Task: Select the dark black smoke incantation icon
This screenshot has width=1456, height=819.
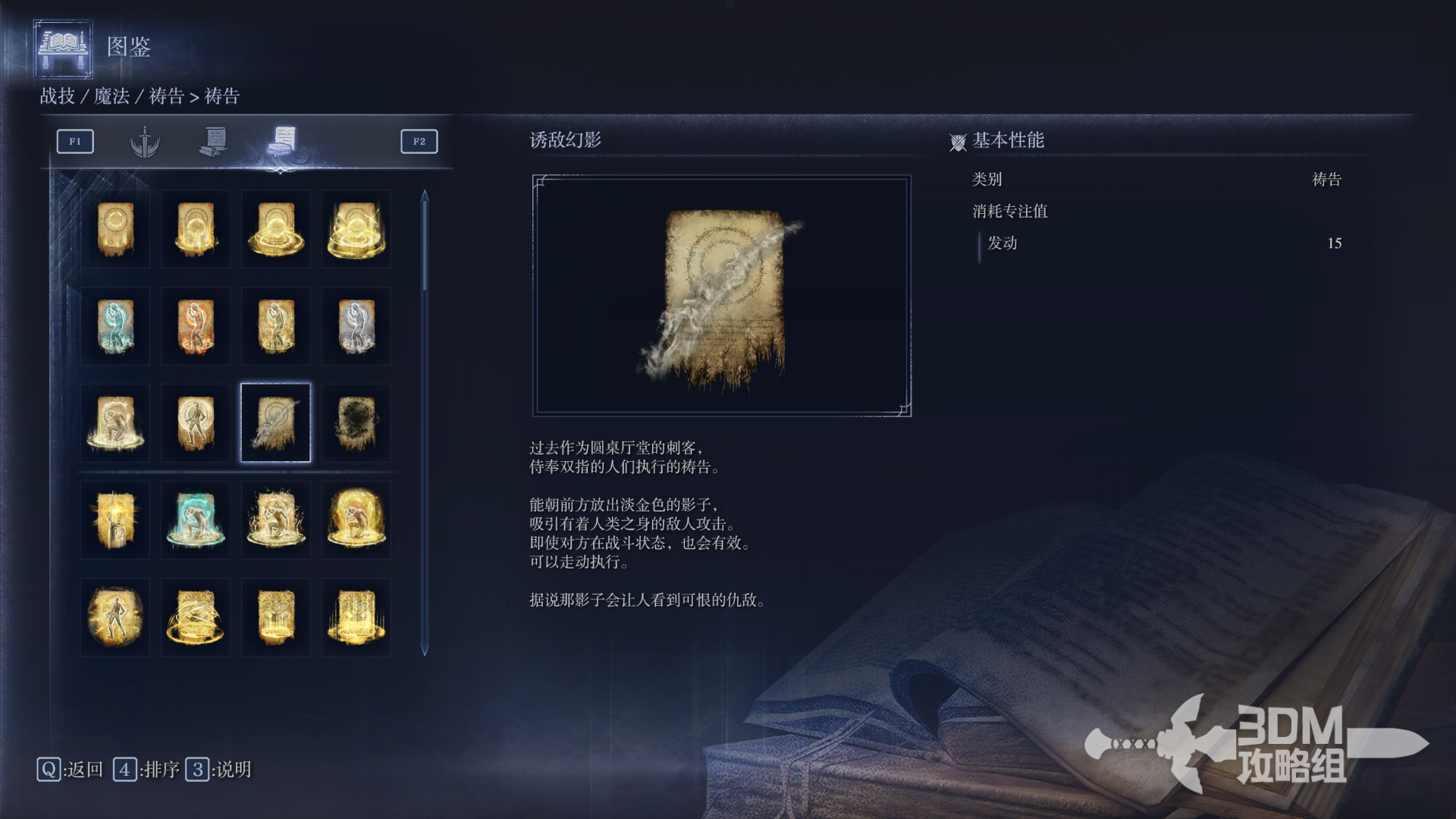Action: click(x=356, y=423)
